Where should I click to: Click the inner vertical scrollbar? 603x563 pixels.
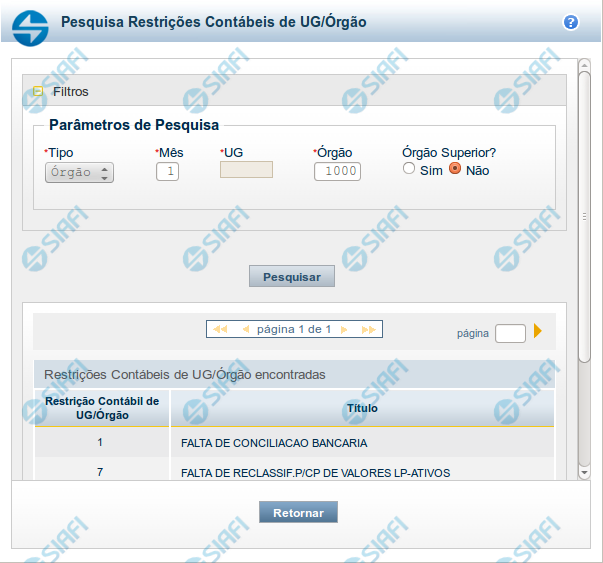(584, 215)
